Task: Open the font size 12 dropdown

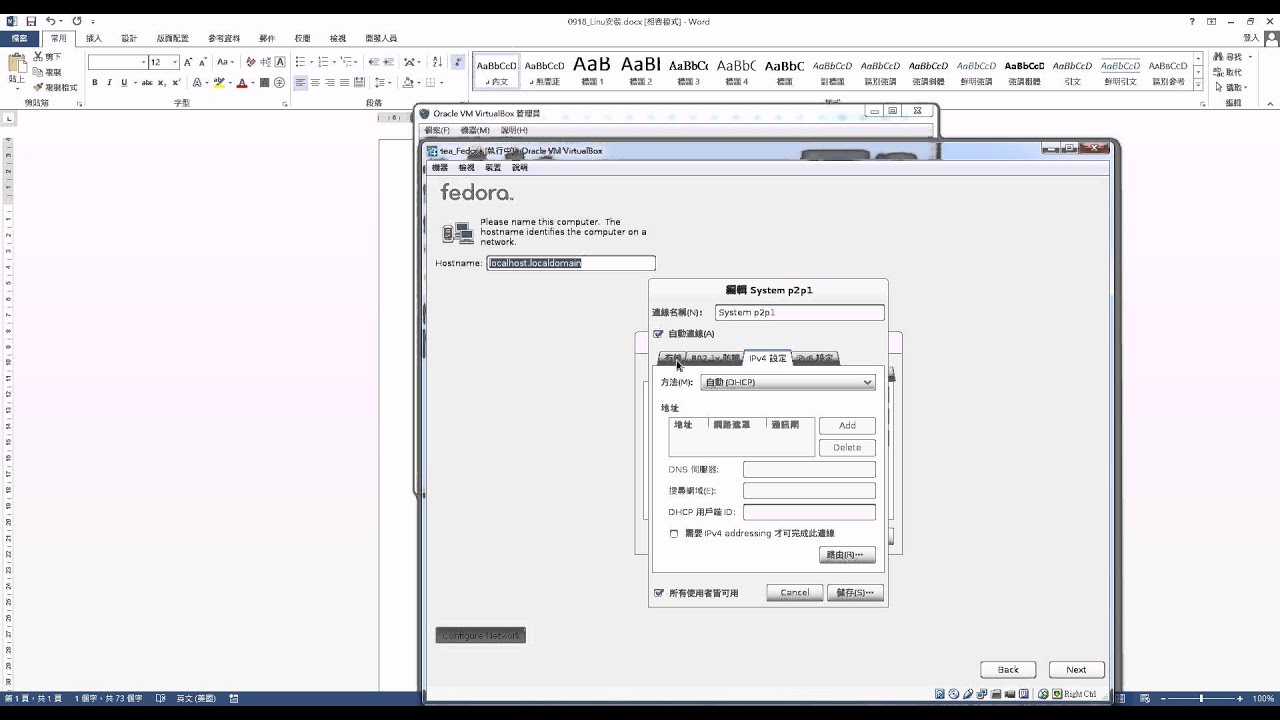Action: [175, 62]
